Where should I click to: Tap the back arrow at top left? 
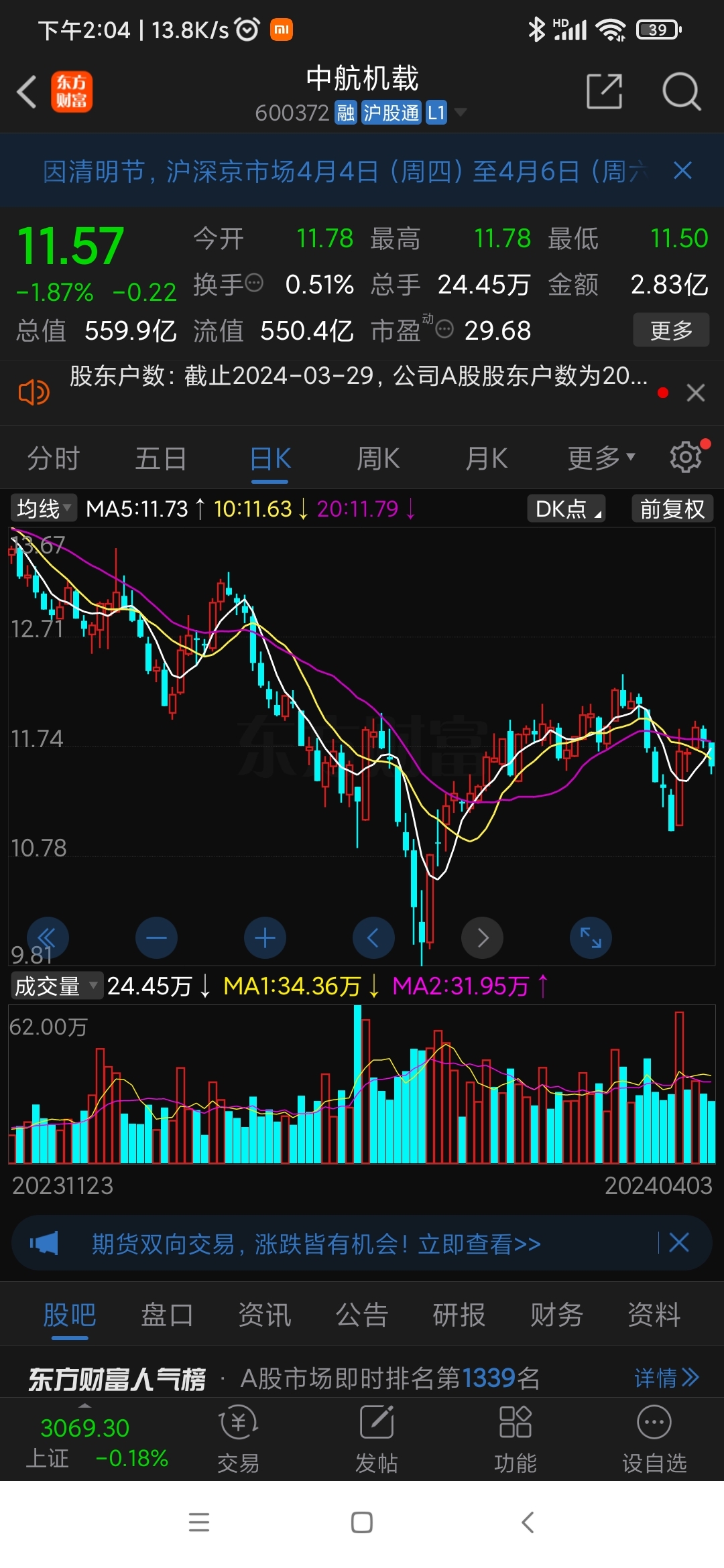point(27,91)
